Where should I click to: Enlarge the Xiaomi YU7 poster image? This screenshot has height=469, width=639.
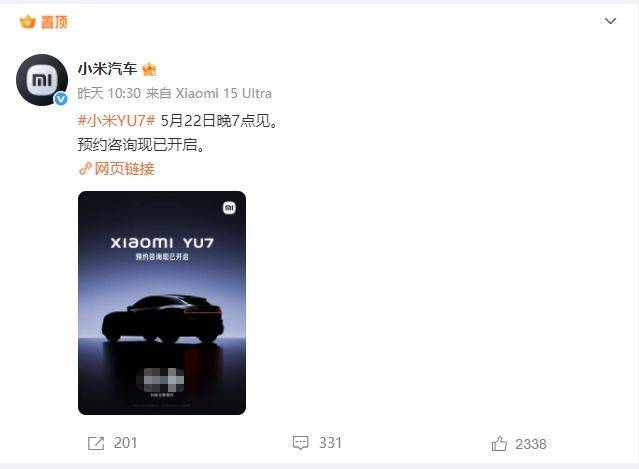click(162, 303)
